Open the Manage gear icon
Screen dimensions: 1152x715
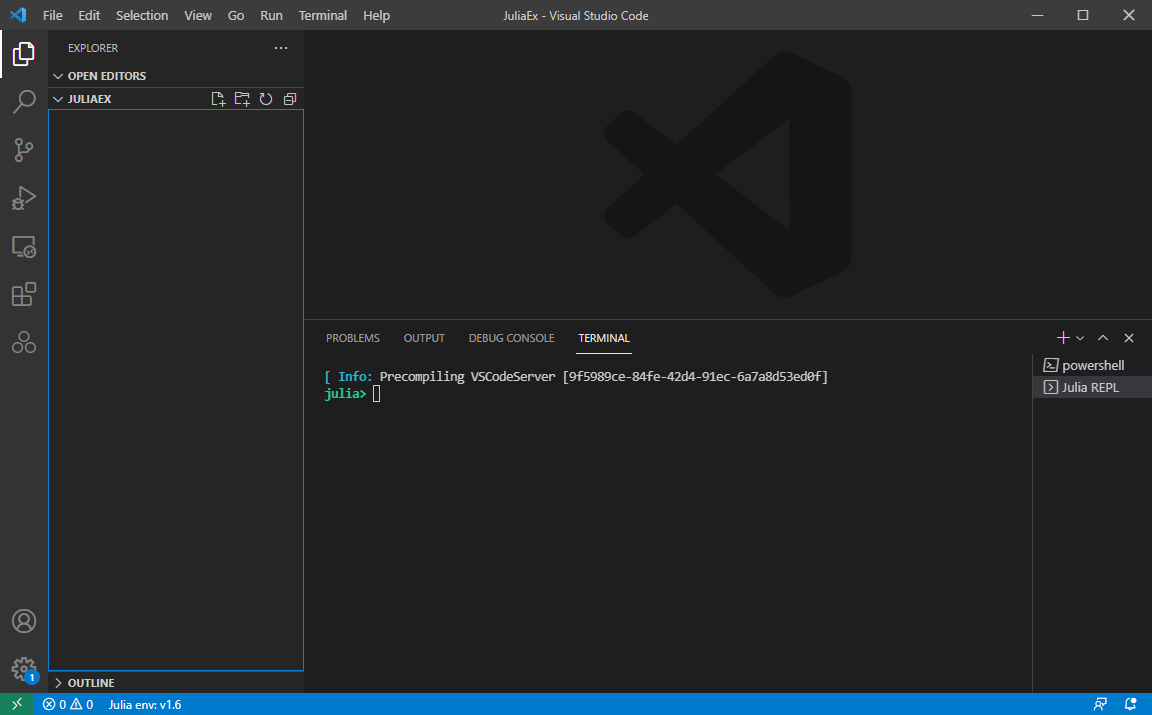point(24,669)
